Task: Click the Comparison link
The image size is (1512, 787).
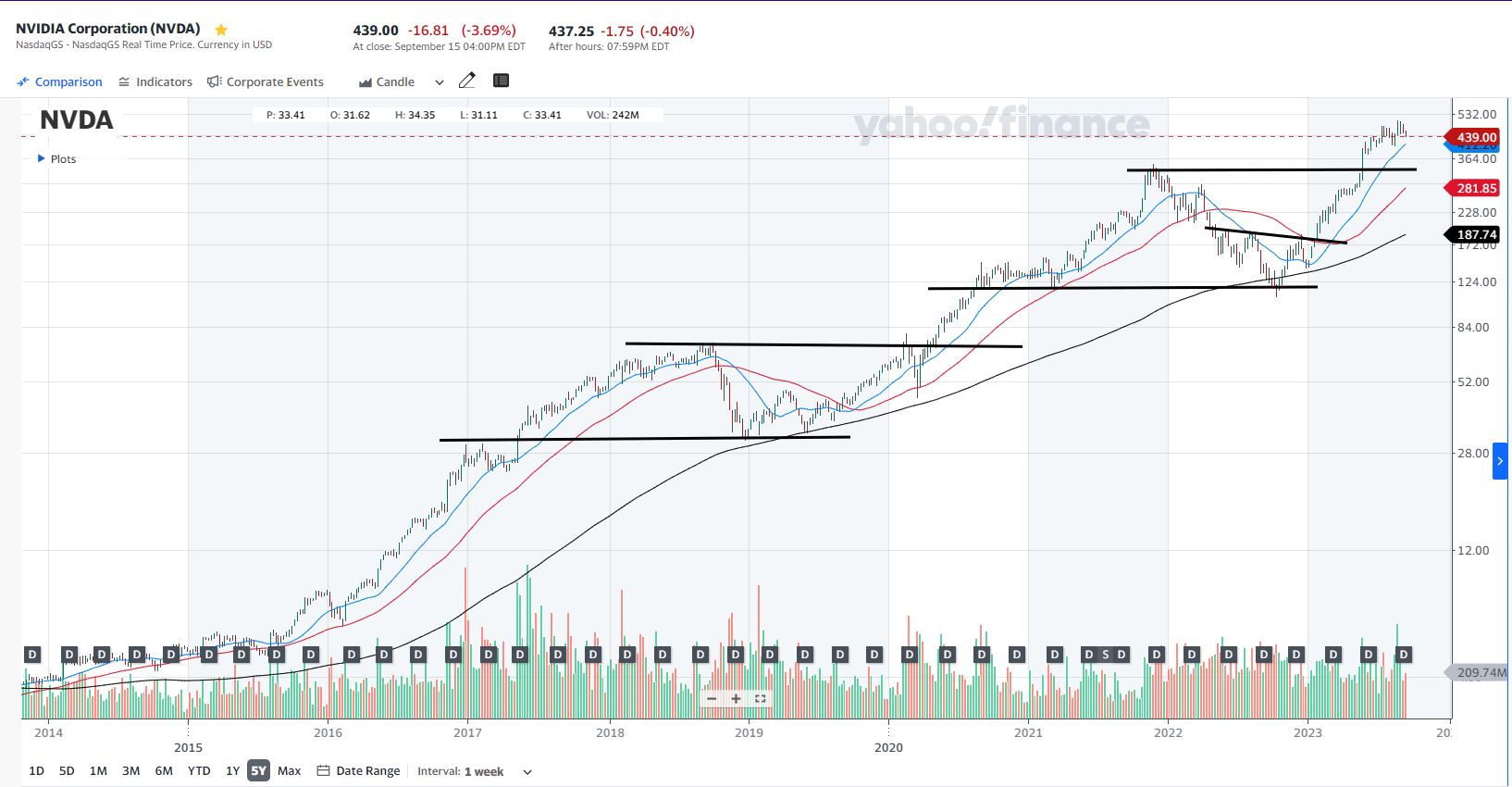Action: pyautogui.click(x=60, y=81)
